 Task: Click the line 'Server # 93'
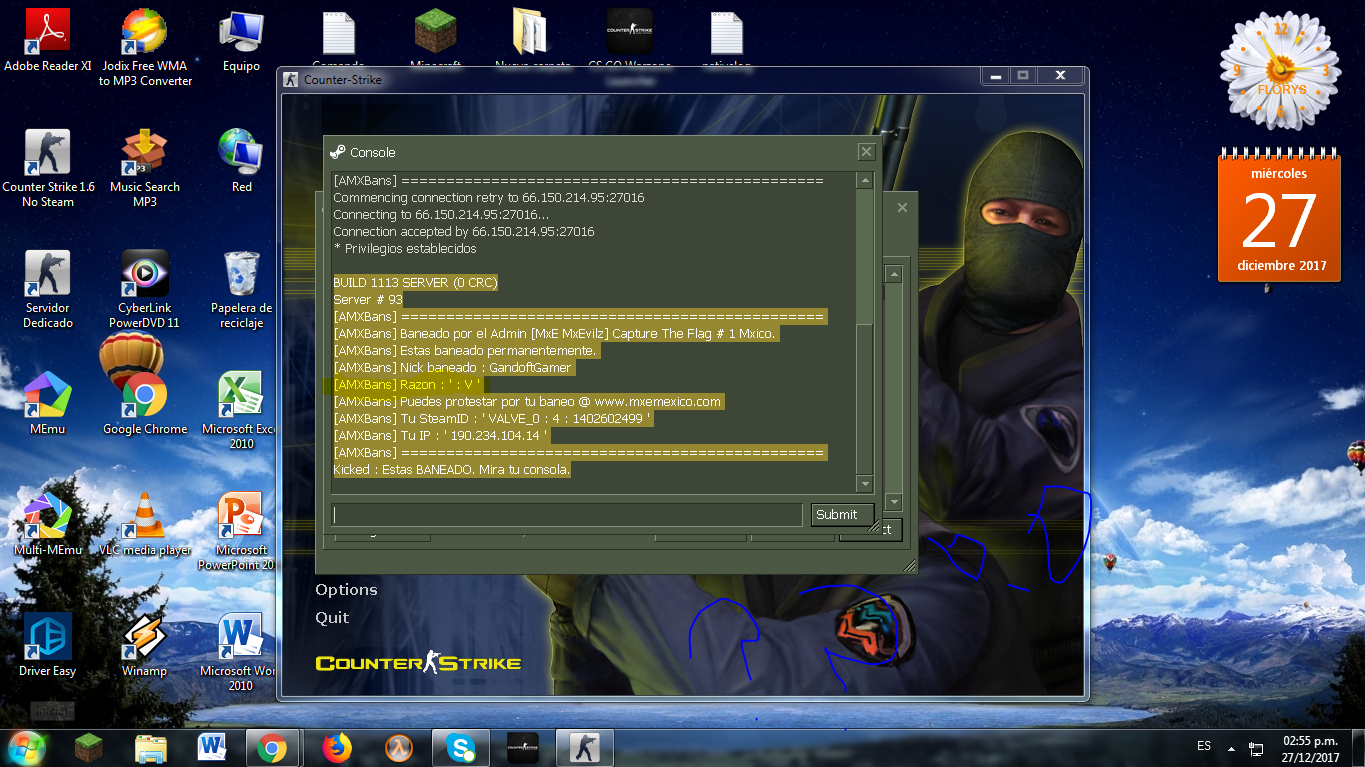368,300
